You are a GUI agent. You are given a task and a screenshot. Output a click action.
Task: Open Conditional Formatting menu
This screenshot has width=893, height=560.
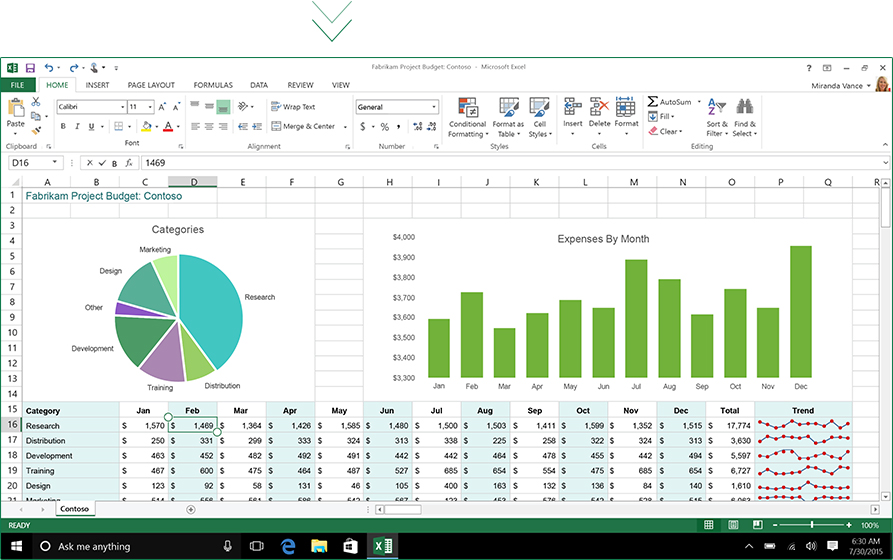[468, 117]
